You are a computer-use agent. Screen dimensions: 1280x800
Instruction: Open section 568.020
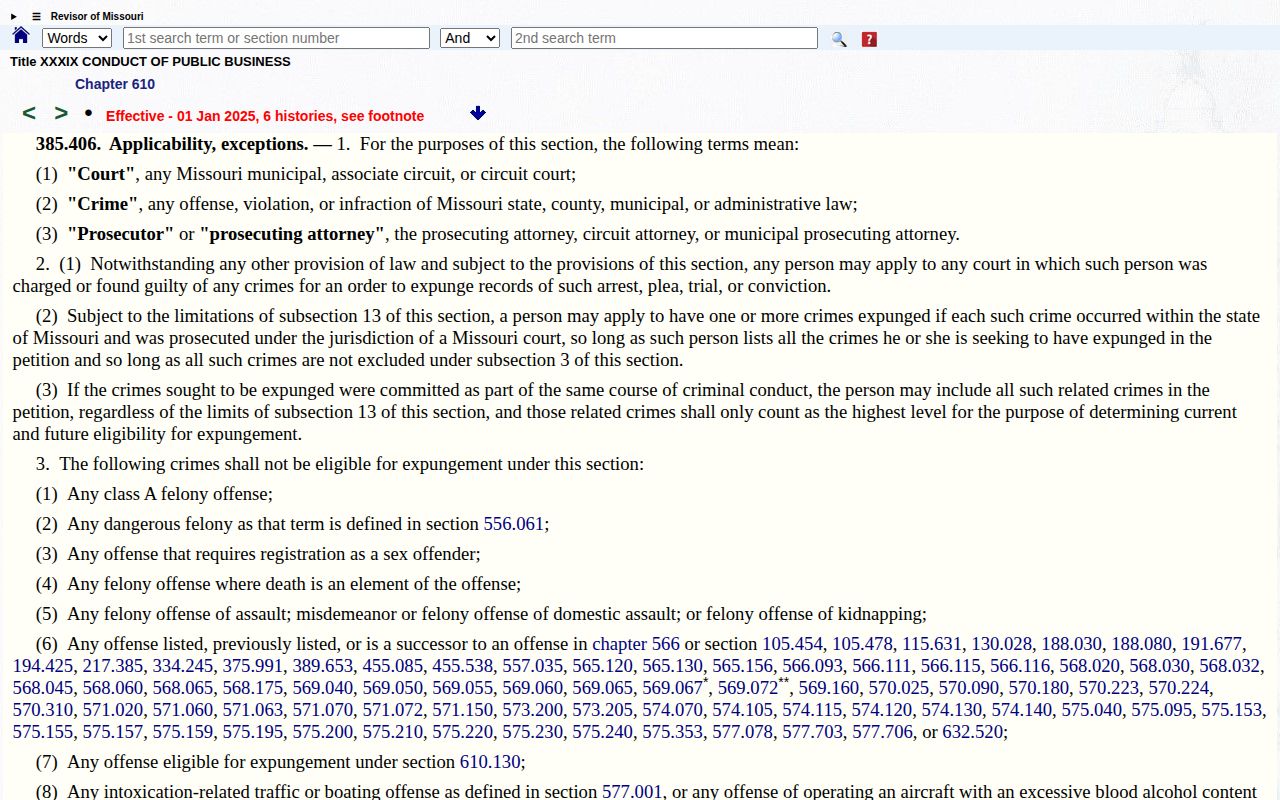[1090, 666]
